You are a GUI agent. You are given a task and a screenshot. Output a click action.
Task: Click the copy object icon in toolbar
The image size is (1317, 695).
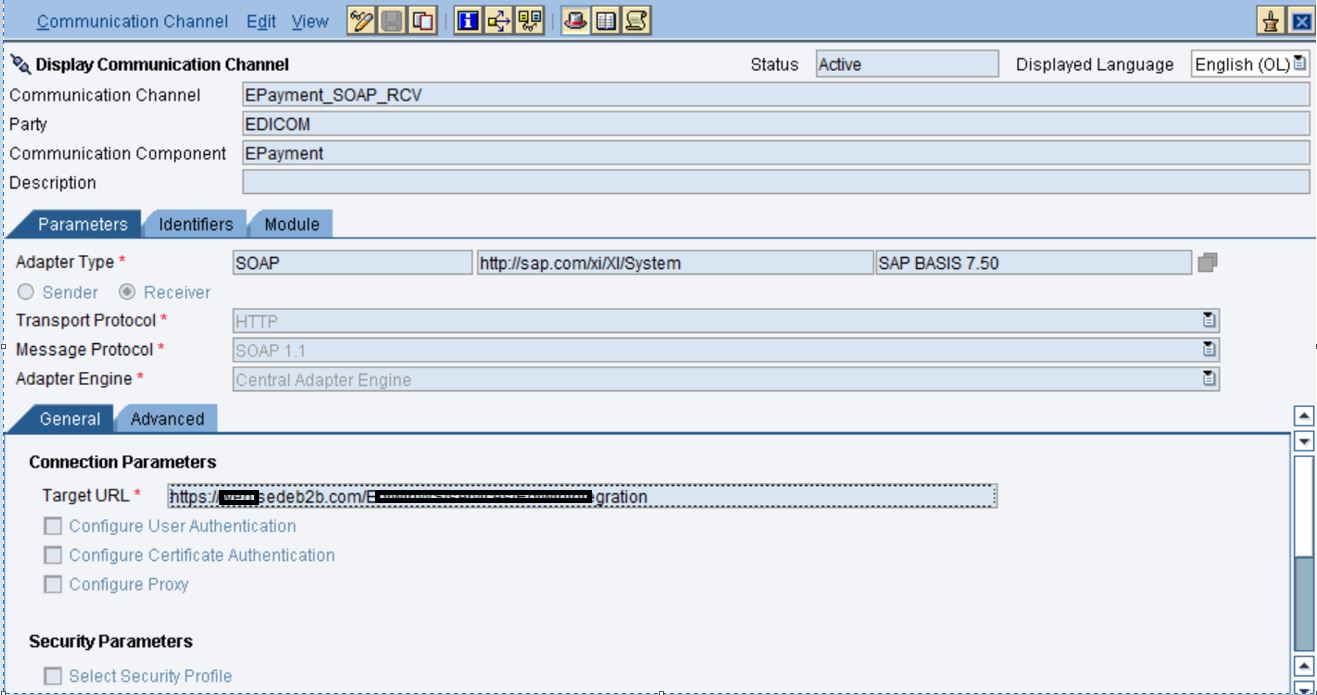pos(423,21)
